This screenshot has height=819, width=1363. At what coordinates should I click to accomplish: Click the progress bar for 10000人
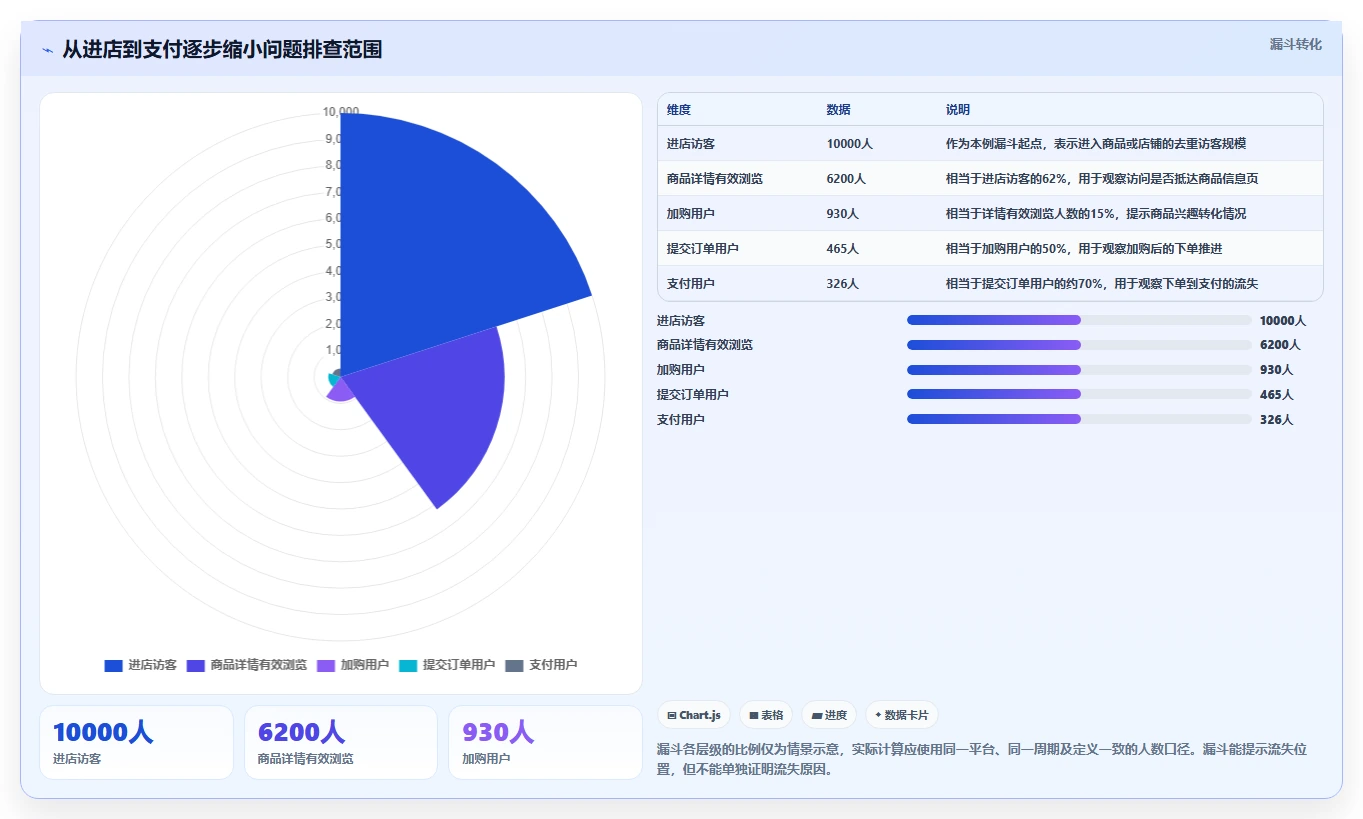[1079, 320]
